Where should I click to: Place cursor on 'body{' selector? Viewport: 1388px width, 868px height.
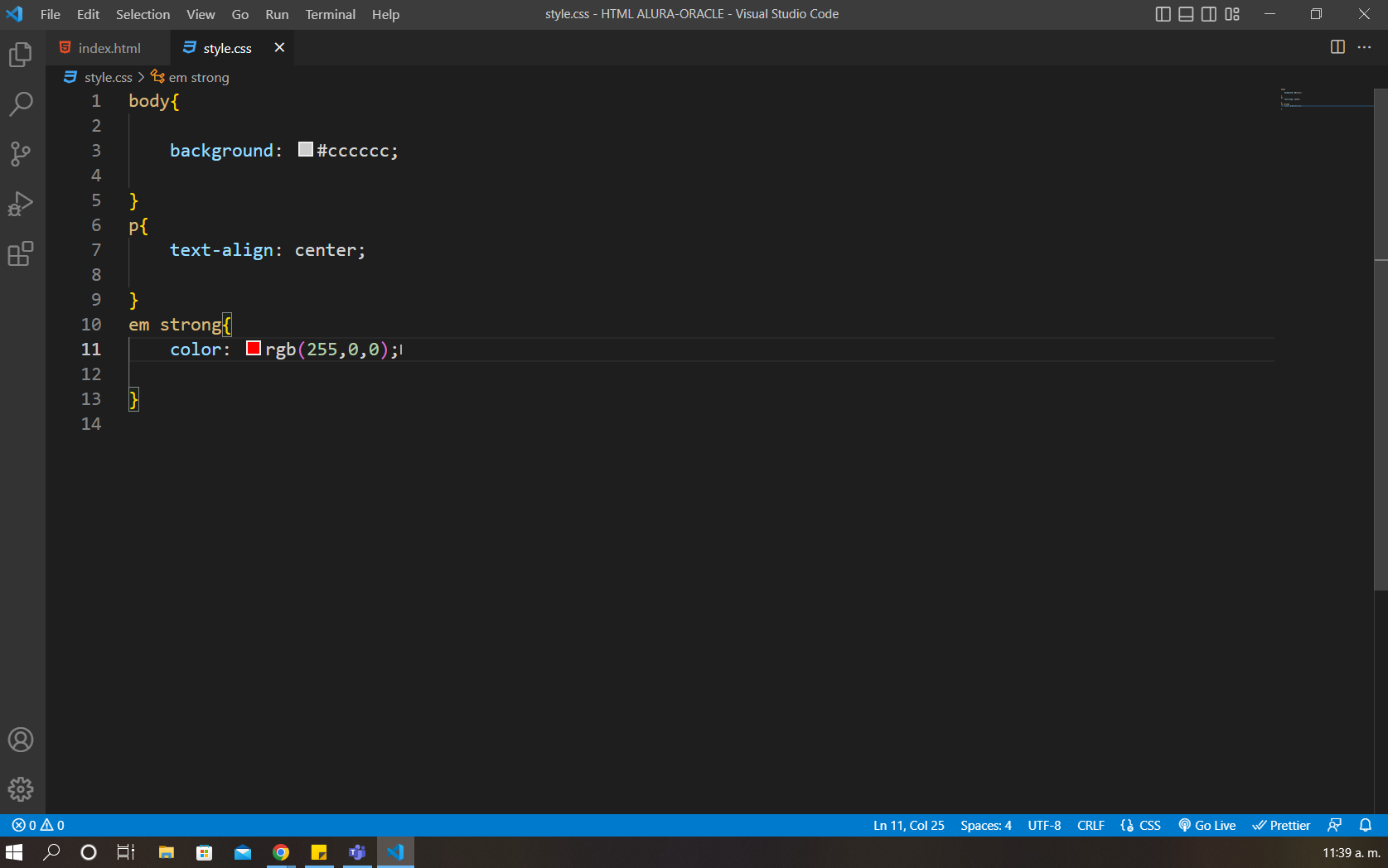(x=154, y=101)
